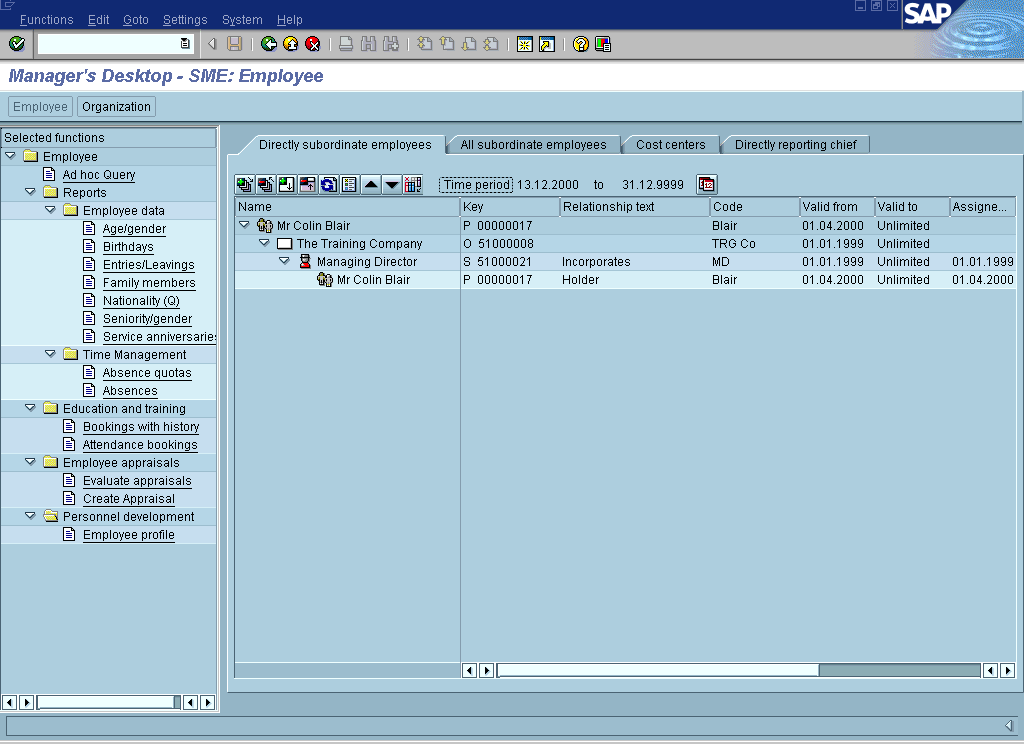Open the Functions menu
The image size is (1024, 744).
(x=46, y=20)
